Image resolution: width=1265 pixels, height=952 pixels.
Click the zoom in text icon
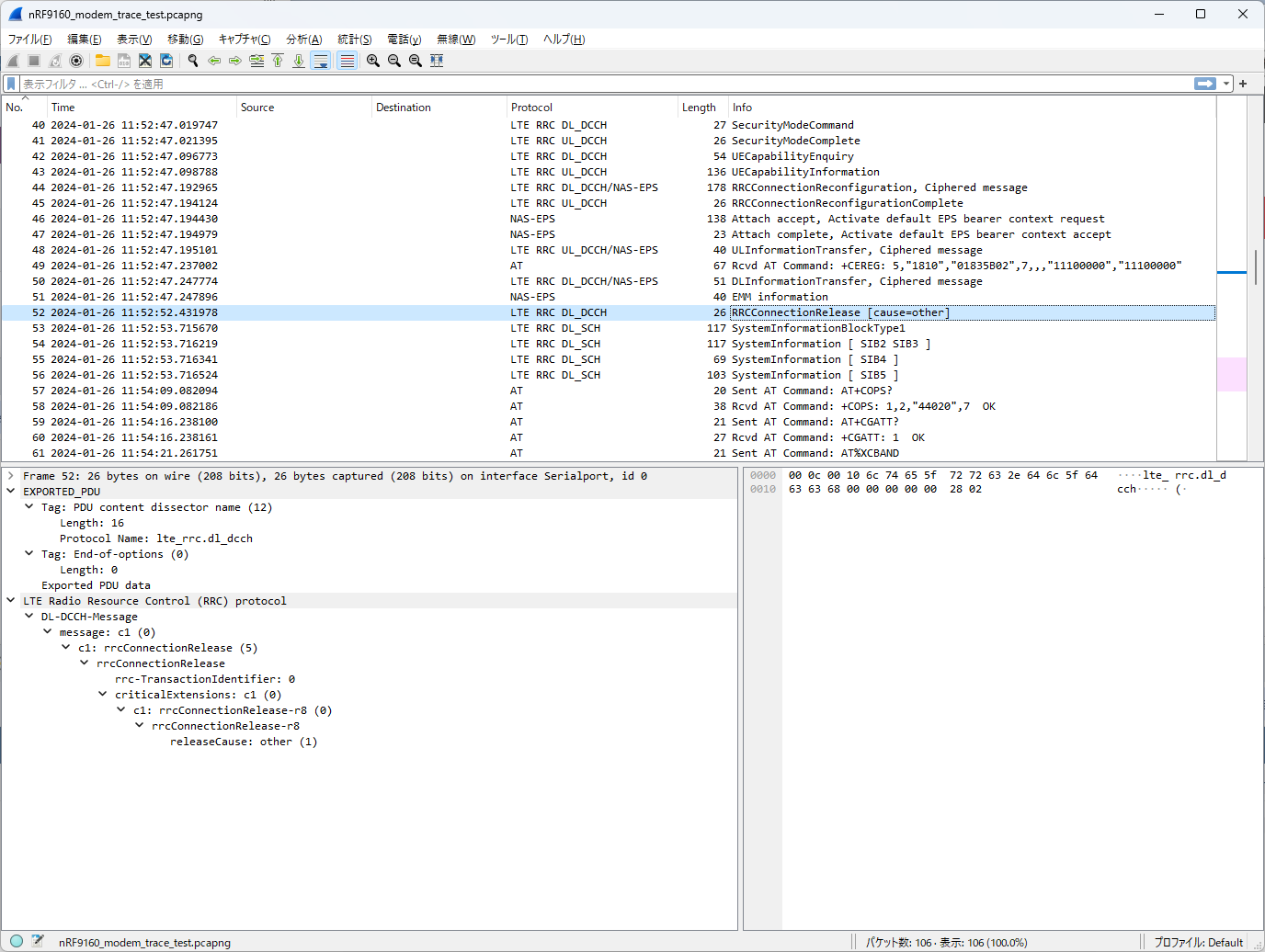373,61
